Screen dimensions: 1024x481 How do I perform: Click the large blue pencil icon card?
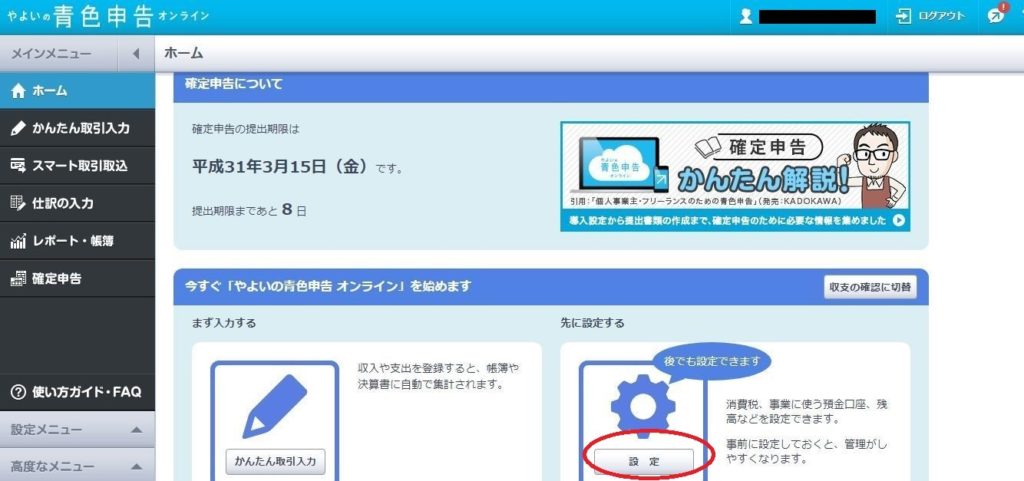tap(275, 405)
